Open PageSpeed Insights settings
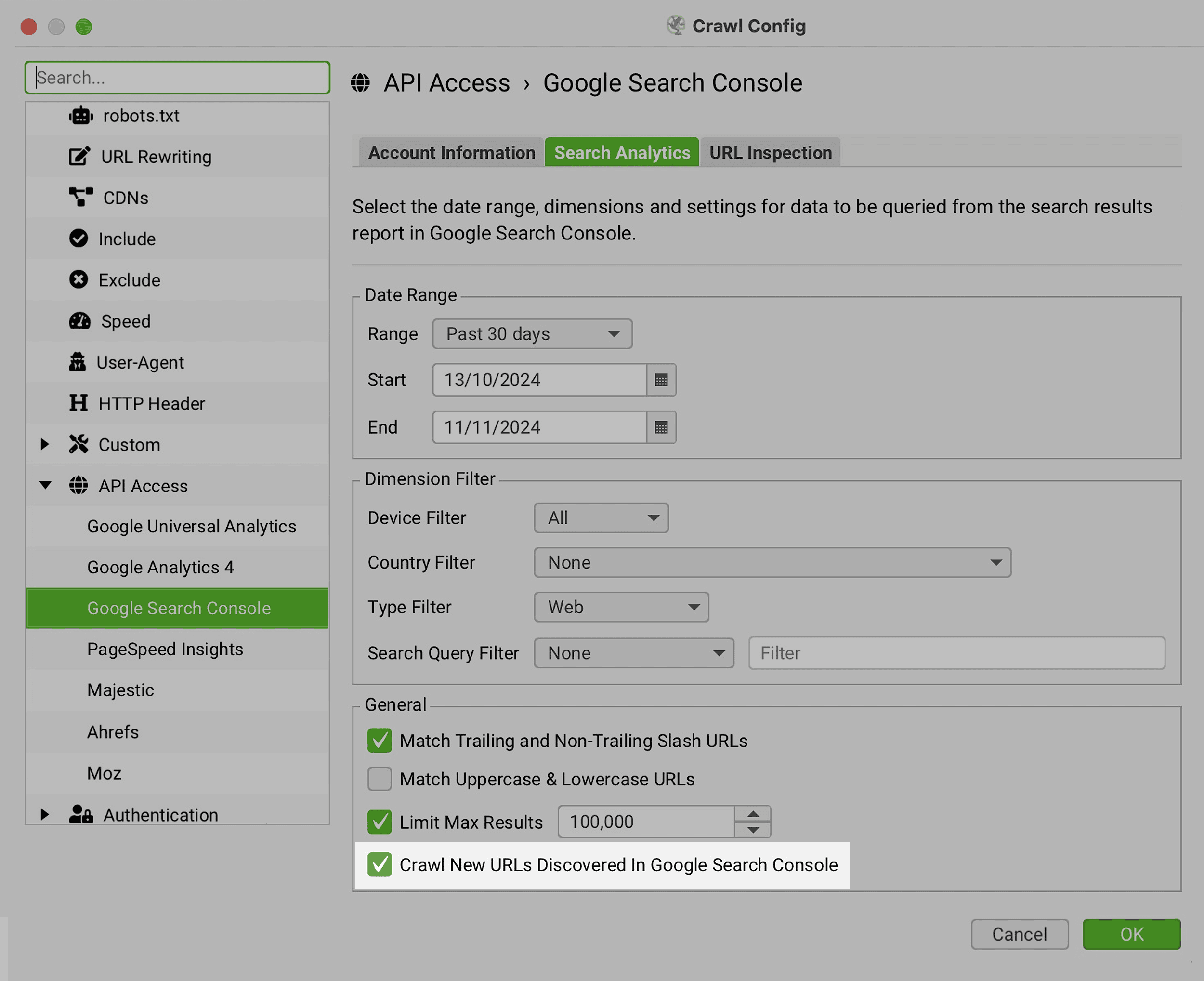 click(177, 650)
